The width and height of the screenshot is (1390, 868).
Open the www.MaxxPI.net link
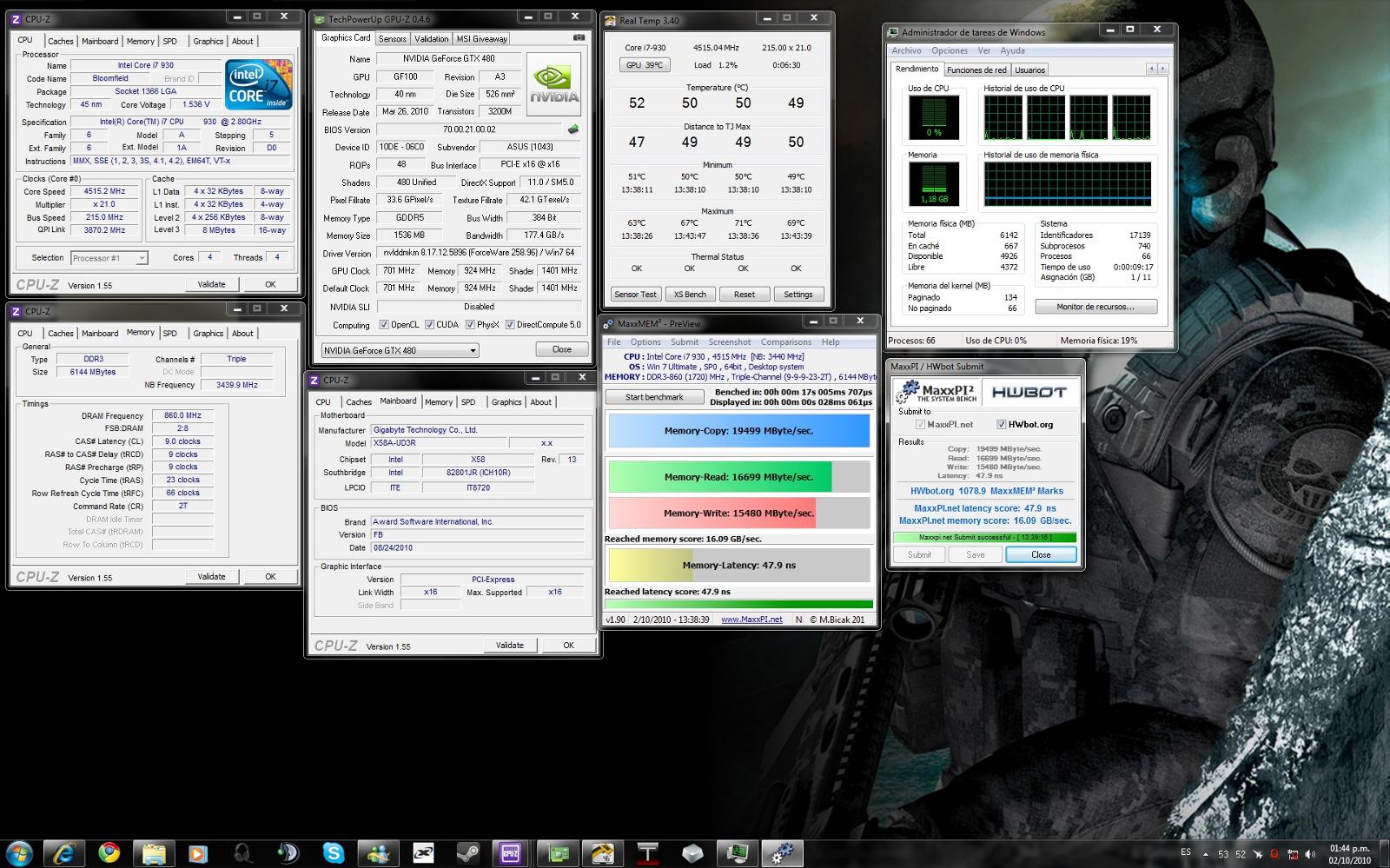coord(751,620)
